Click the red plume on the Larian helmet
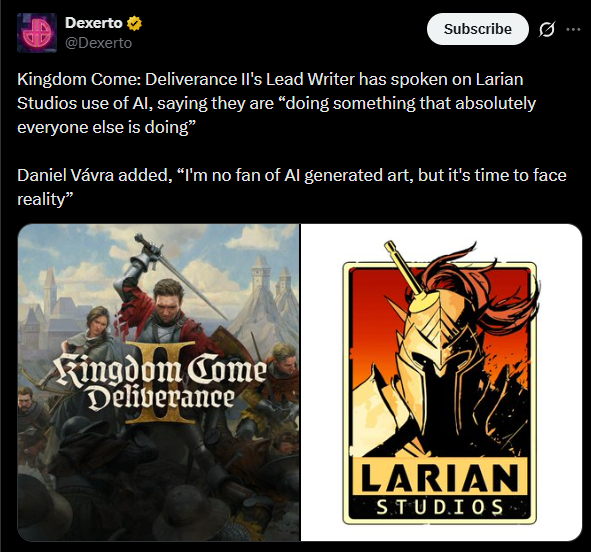Viewport: 591px width, 552px height. (x=486, y=292)
